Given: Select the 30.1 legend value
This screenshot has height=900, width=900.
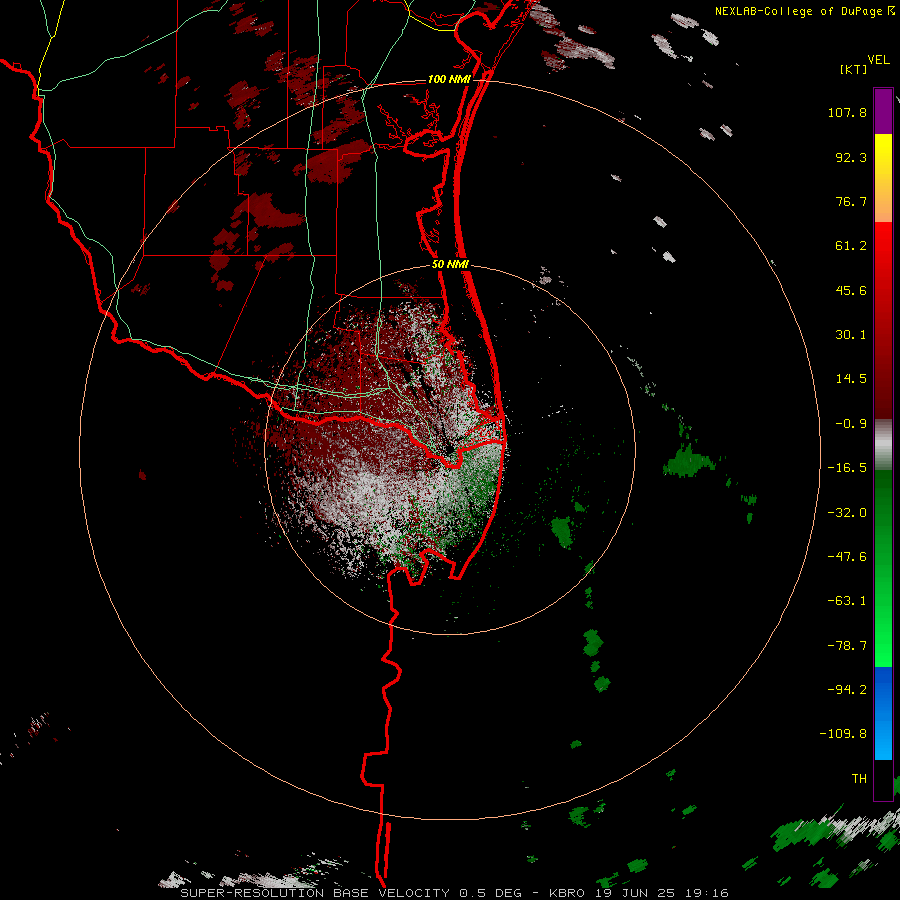Looking at the screenshot, I should [x=851, y=335].
